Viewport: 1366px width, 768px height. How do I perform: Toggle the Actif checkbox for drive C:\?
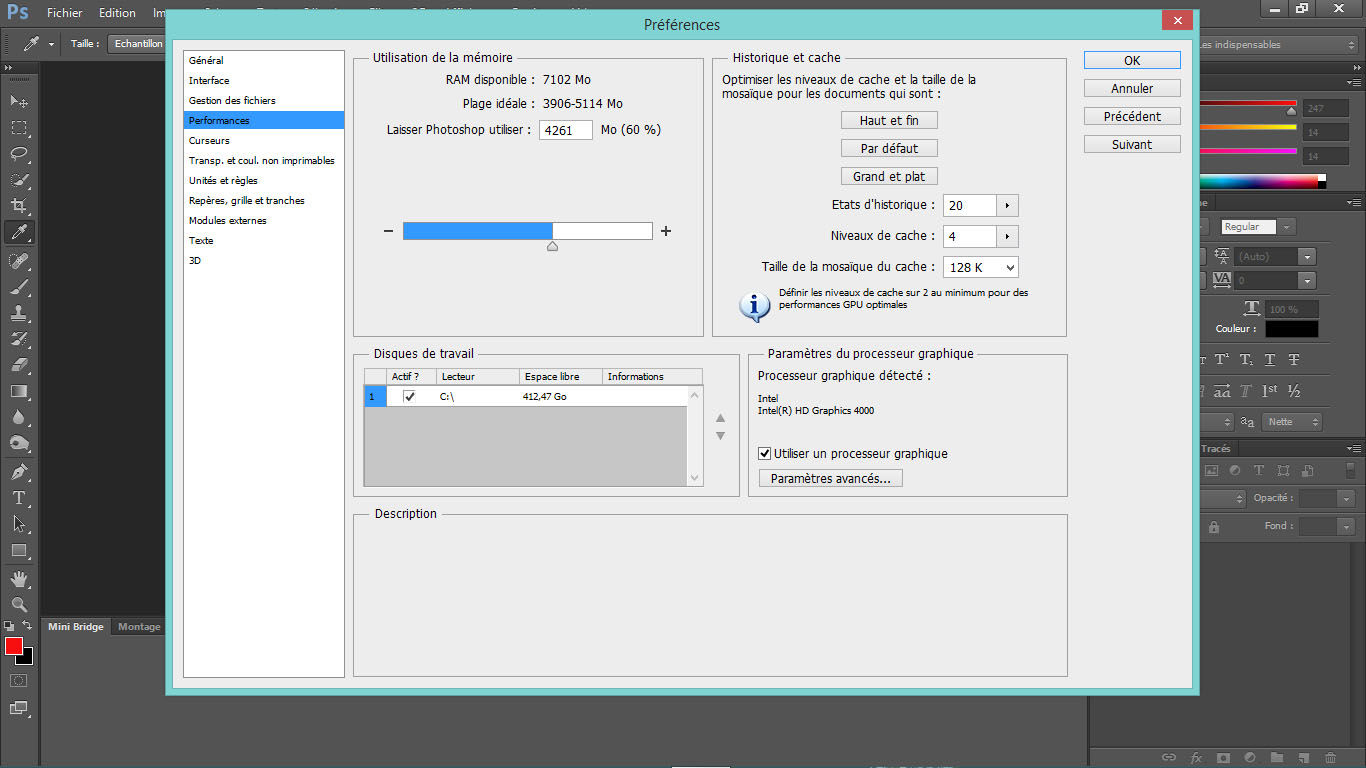(409, 397)
